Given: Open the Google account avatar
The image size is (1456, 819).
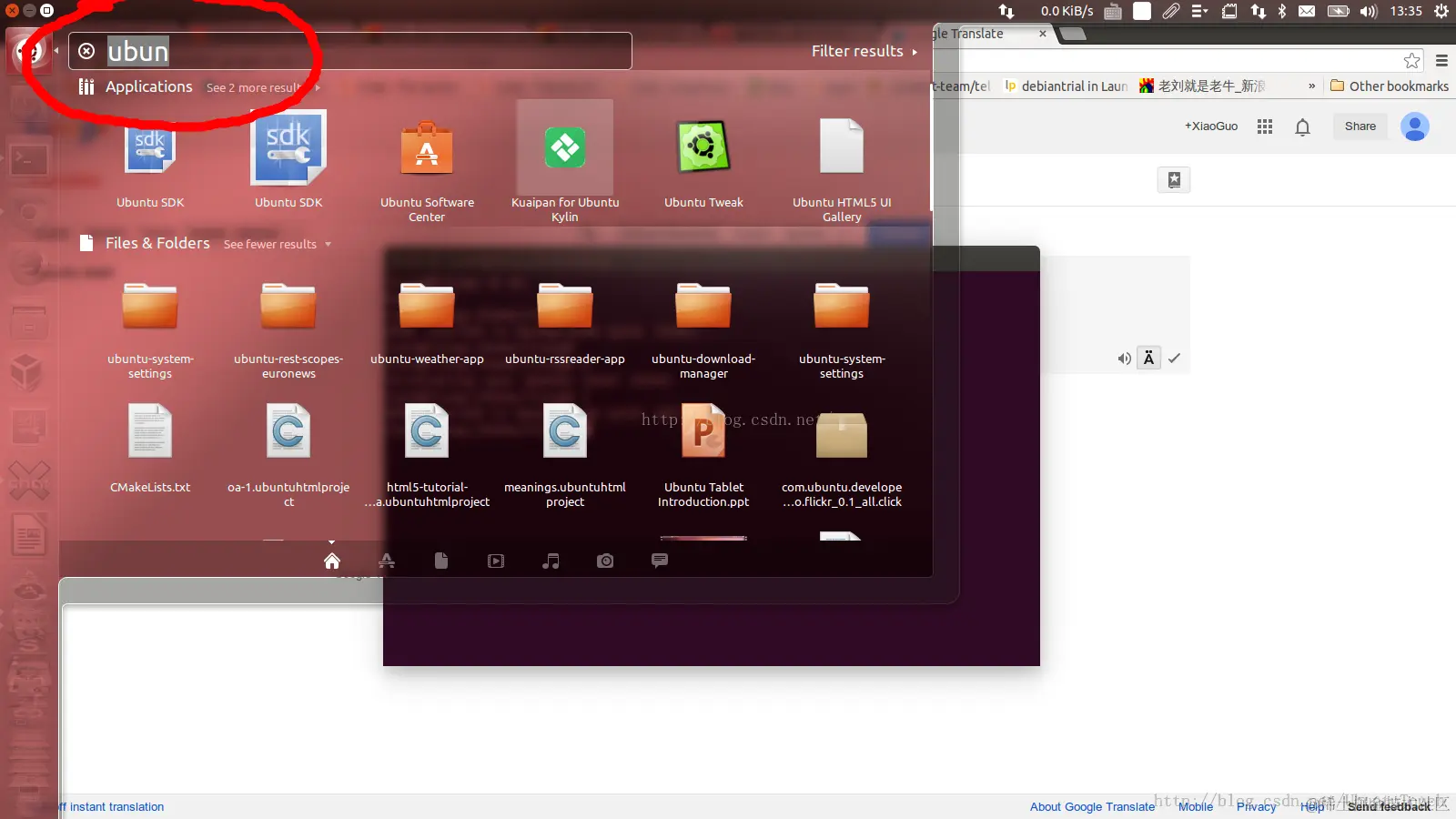Looking at the screenshot, I should click(x=1415, y=126).
